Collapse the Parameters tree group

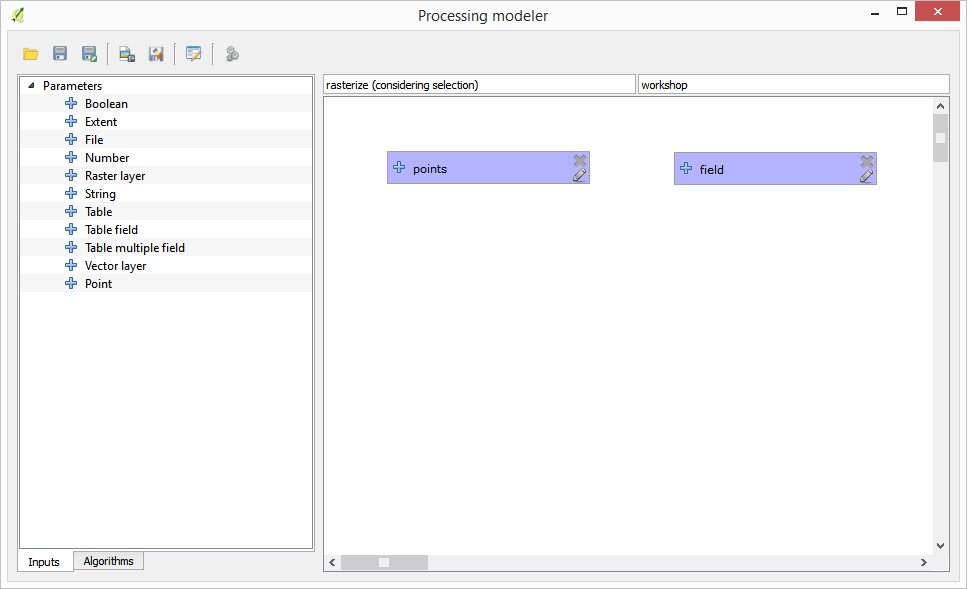31,86
